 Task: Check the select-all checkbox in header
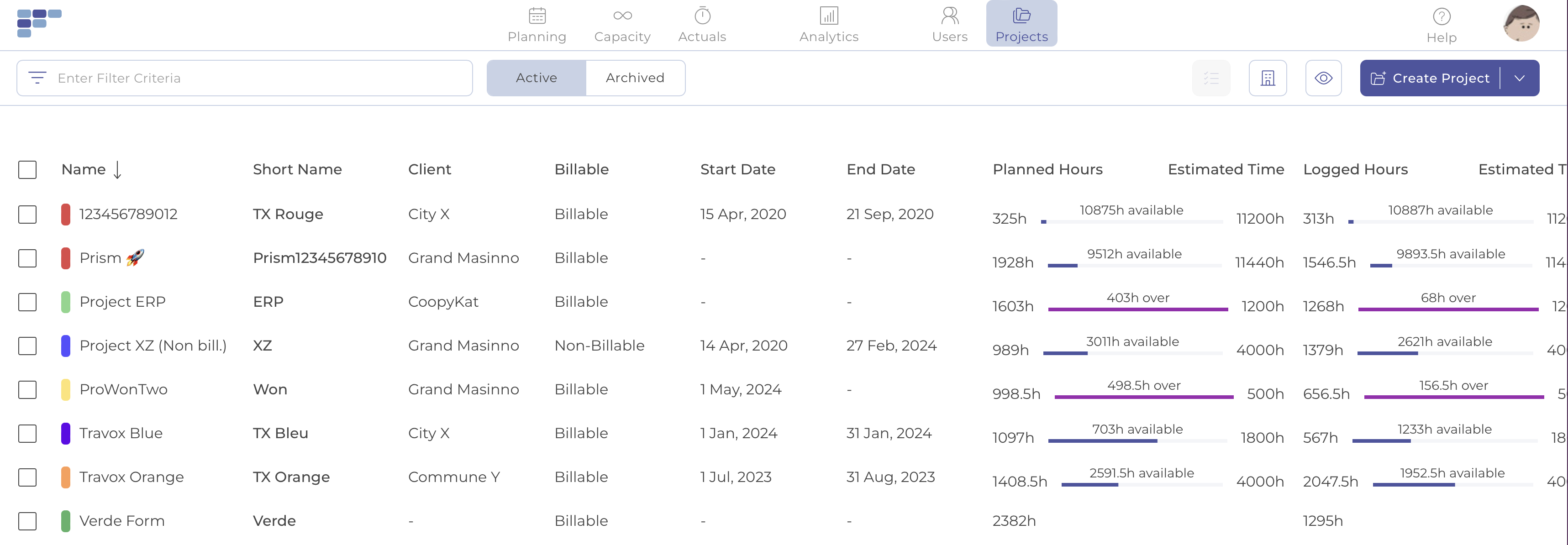(x=27, y=170)
